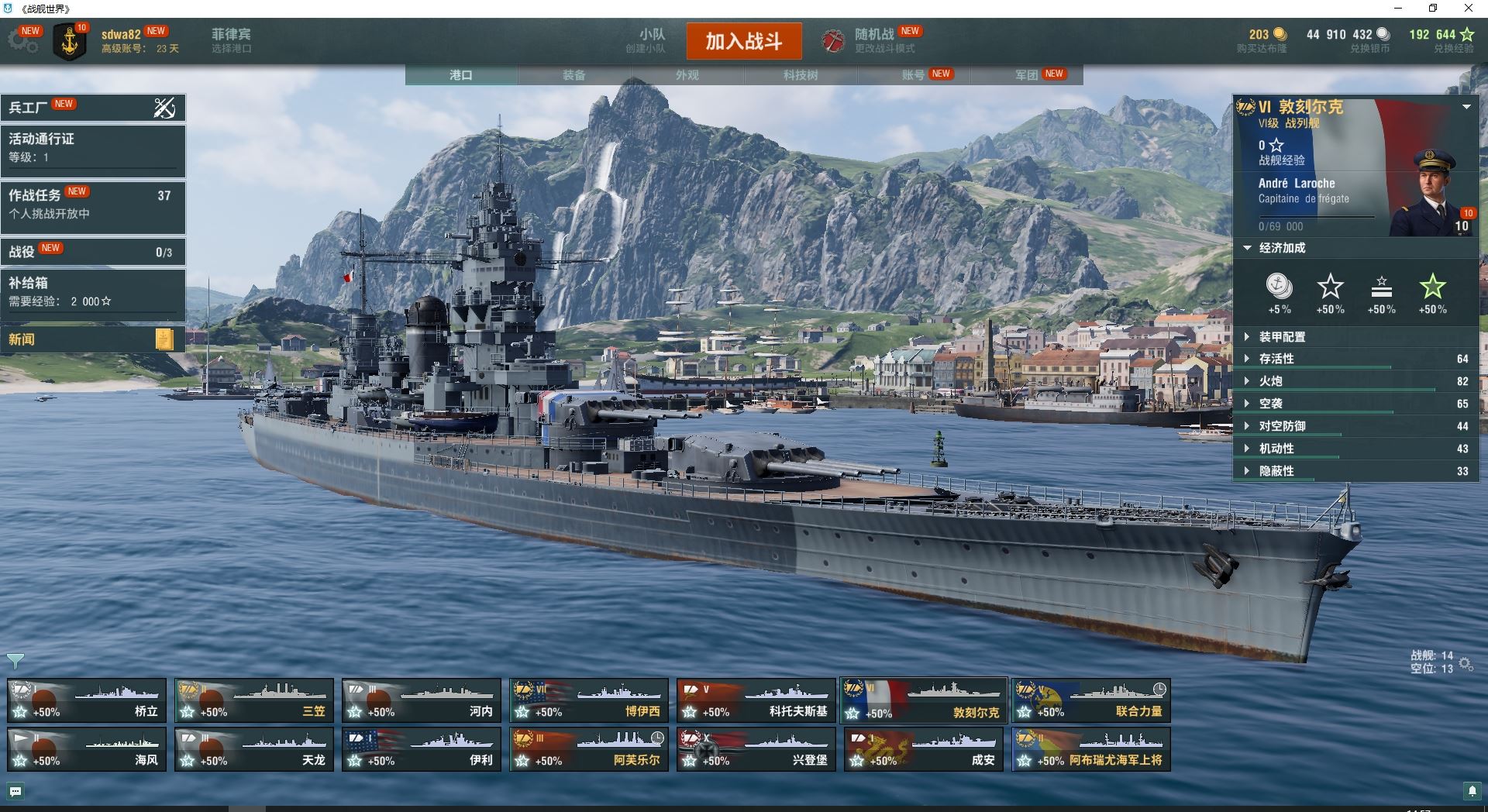Image resolution: width=1488 pixels, height=812 pixels.
Task: Open the chat bubble icon
Action: [15, 791]
